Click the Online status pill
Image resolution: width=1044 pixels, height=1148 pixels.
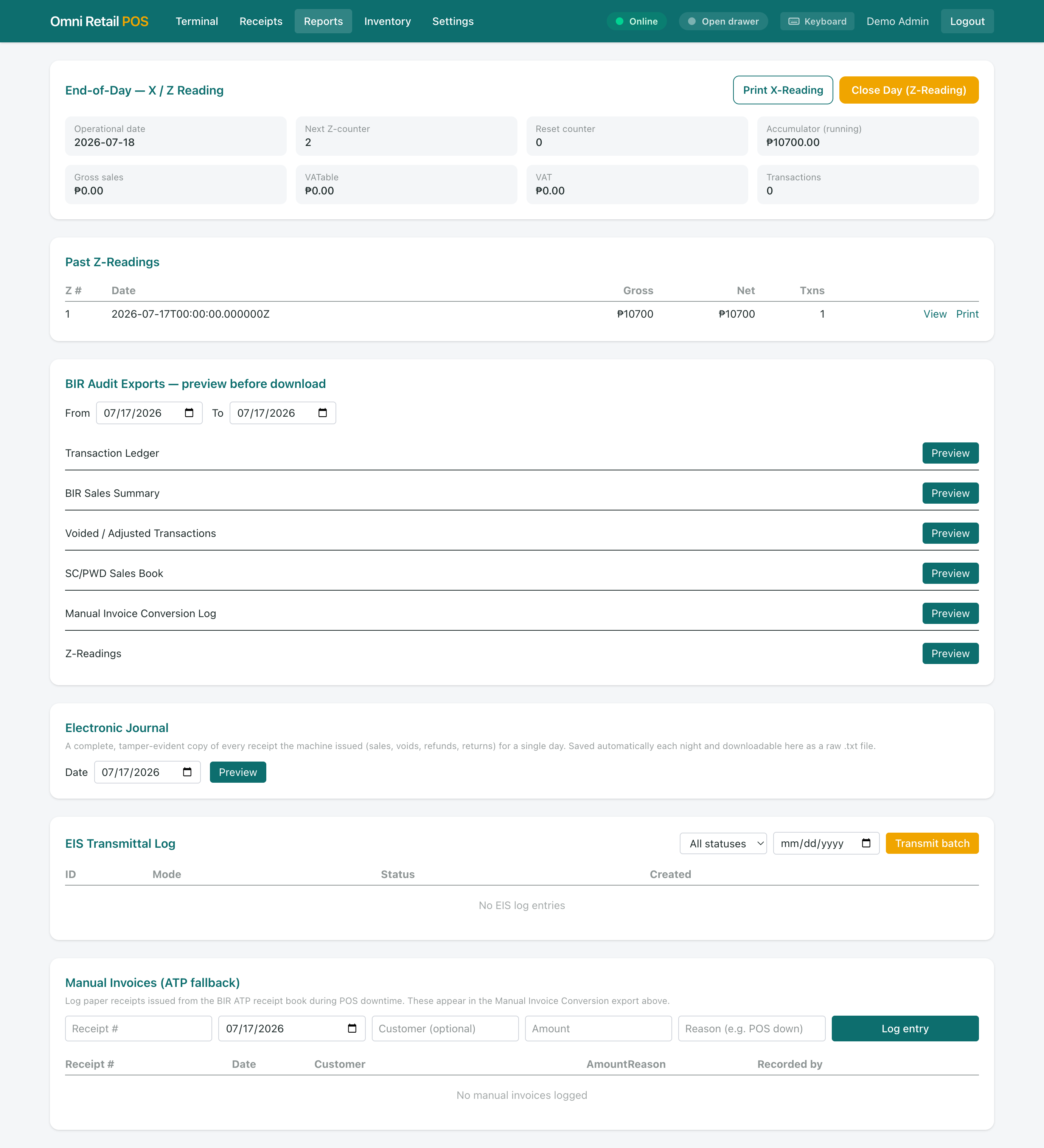[636, 21]
